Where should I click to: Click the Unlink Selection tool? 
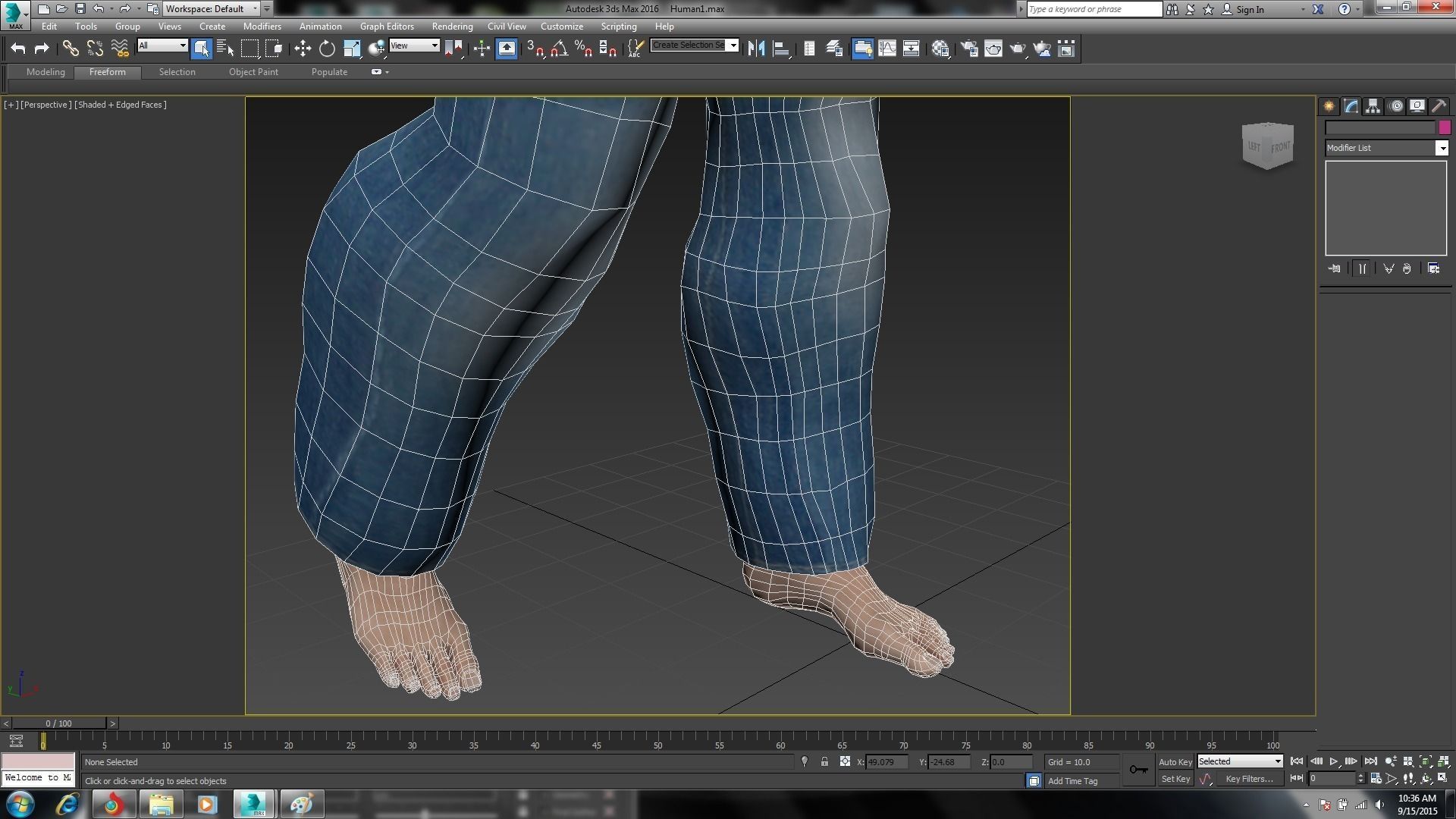(x=95, y=49)
